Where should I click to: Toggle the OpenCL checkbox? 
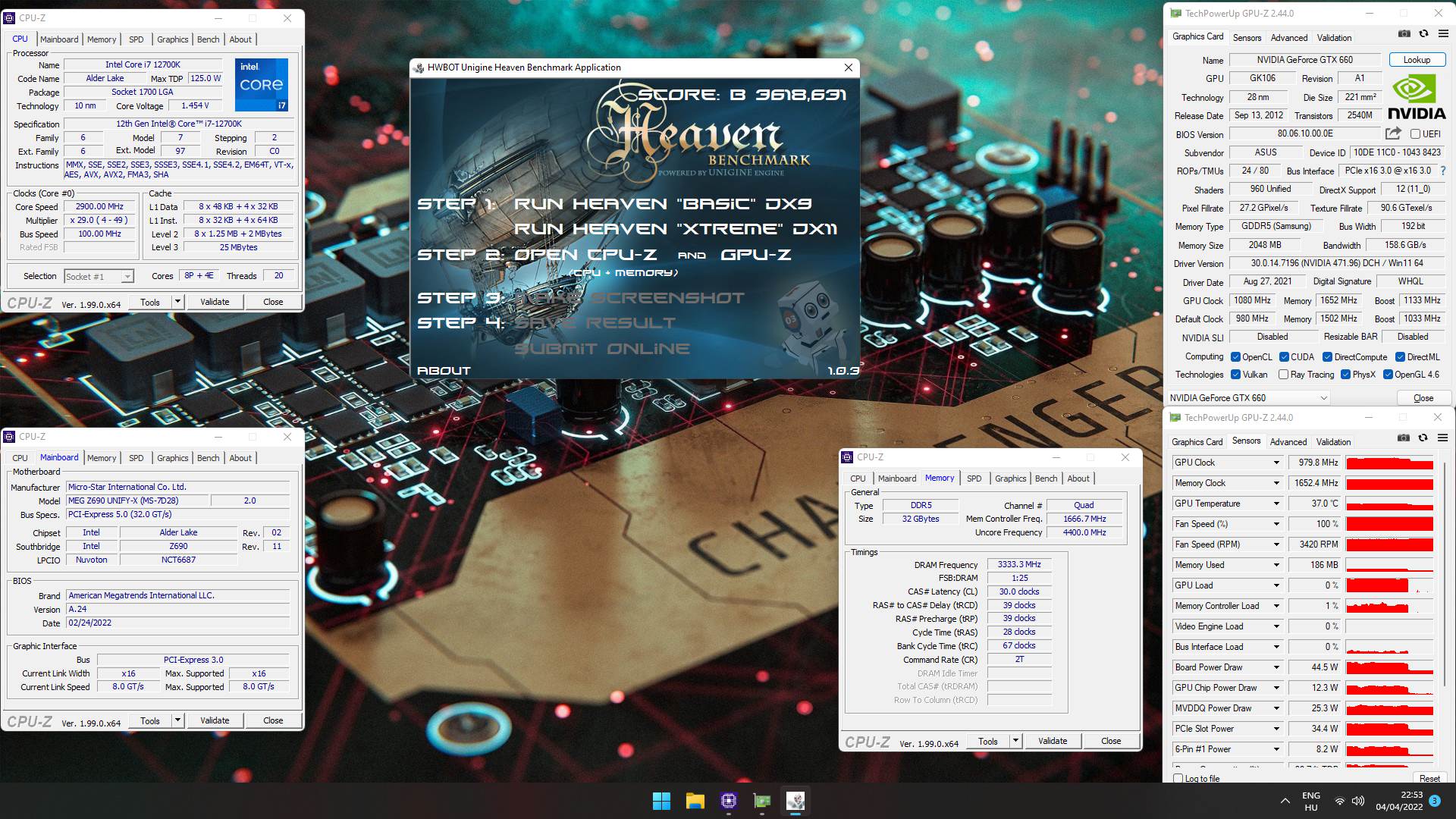pyautogui.click(x=1235, y=357)
